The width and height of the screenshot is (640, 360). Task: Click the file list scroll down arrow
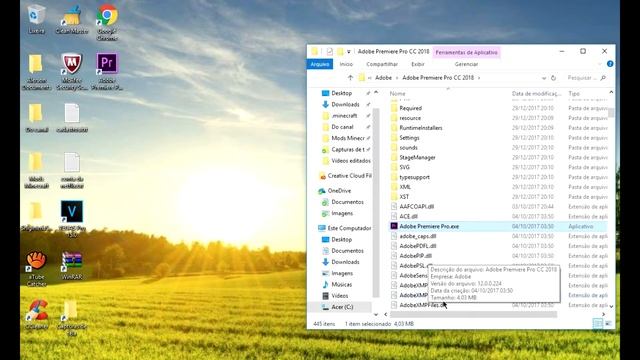(x=611, y=306)
